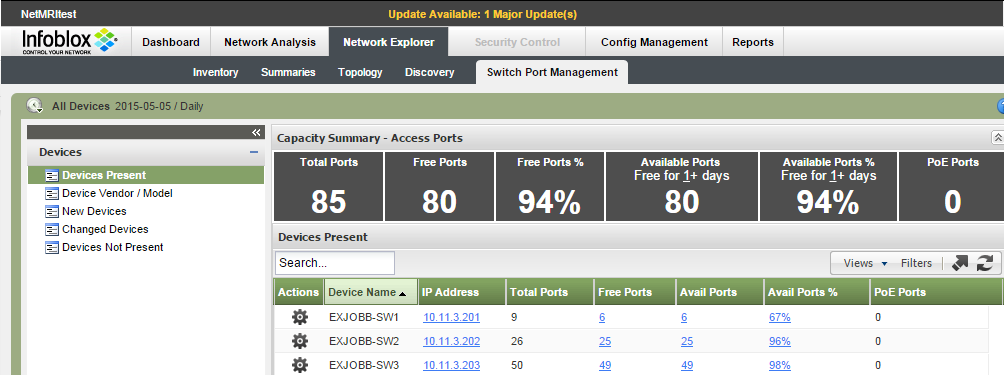Open the Reports tab

753,42
